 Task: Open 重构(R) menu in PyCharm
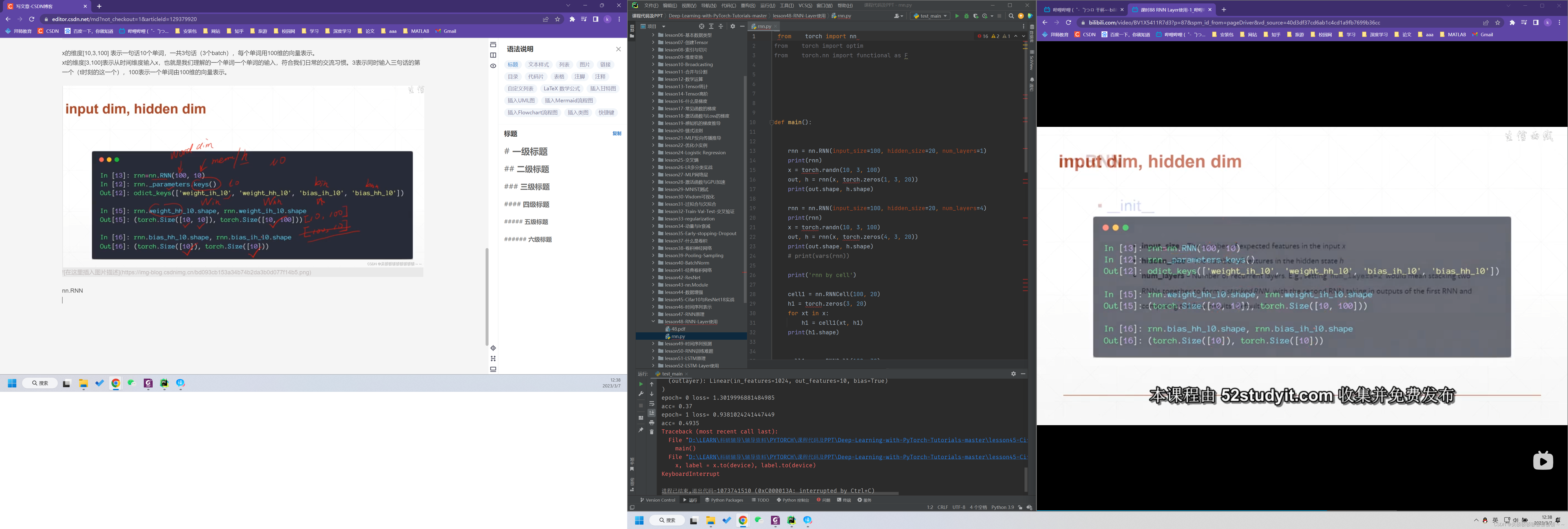point(747,5)
